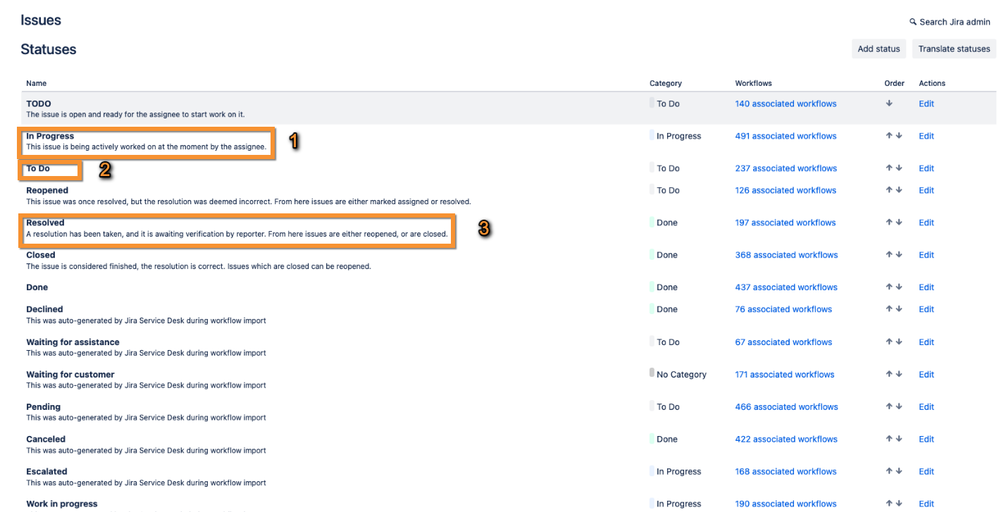This screenshot has width=999, height=512.
Task: Move TODO status down in order
Action: [x=889, y=103]
